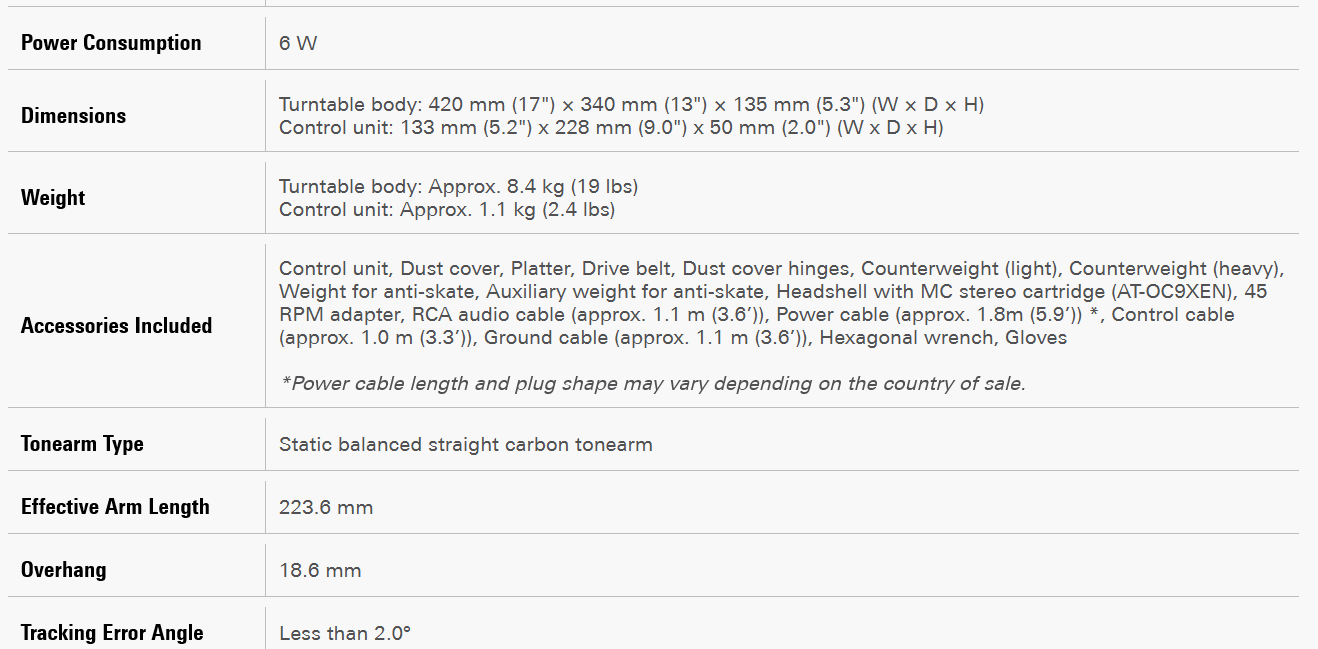1318x649 pixels.
Task: Click the Control unit dimensions line
Action: tap(611, 128)
